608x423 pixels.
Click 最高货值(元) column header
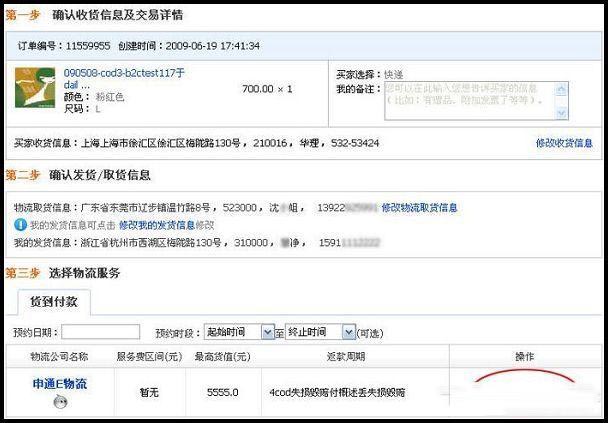(x=223, y=357)
